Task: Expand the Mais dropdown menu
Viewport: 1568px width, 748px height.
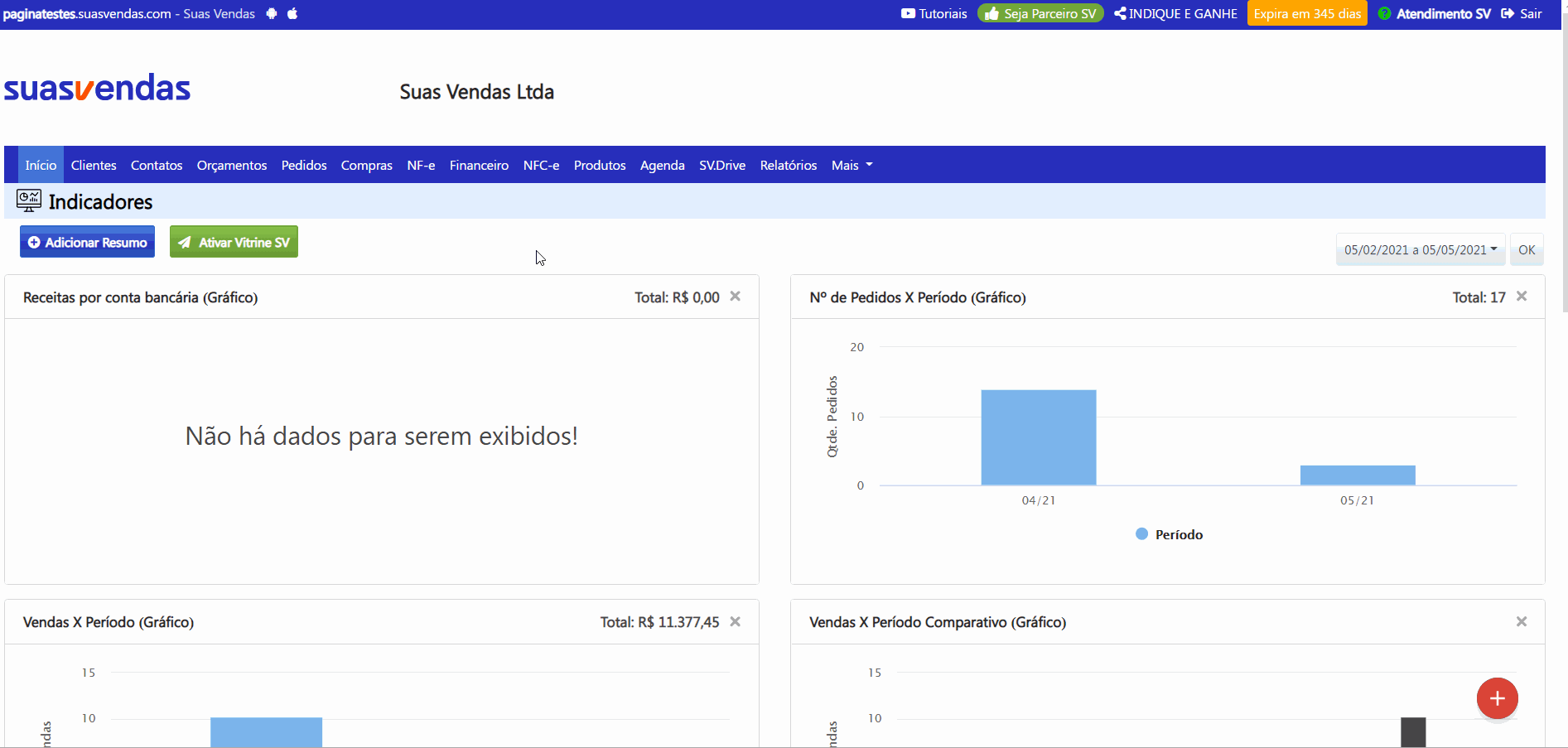Action: click(x=852, y=165)
